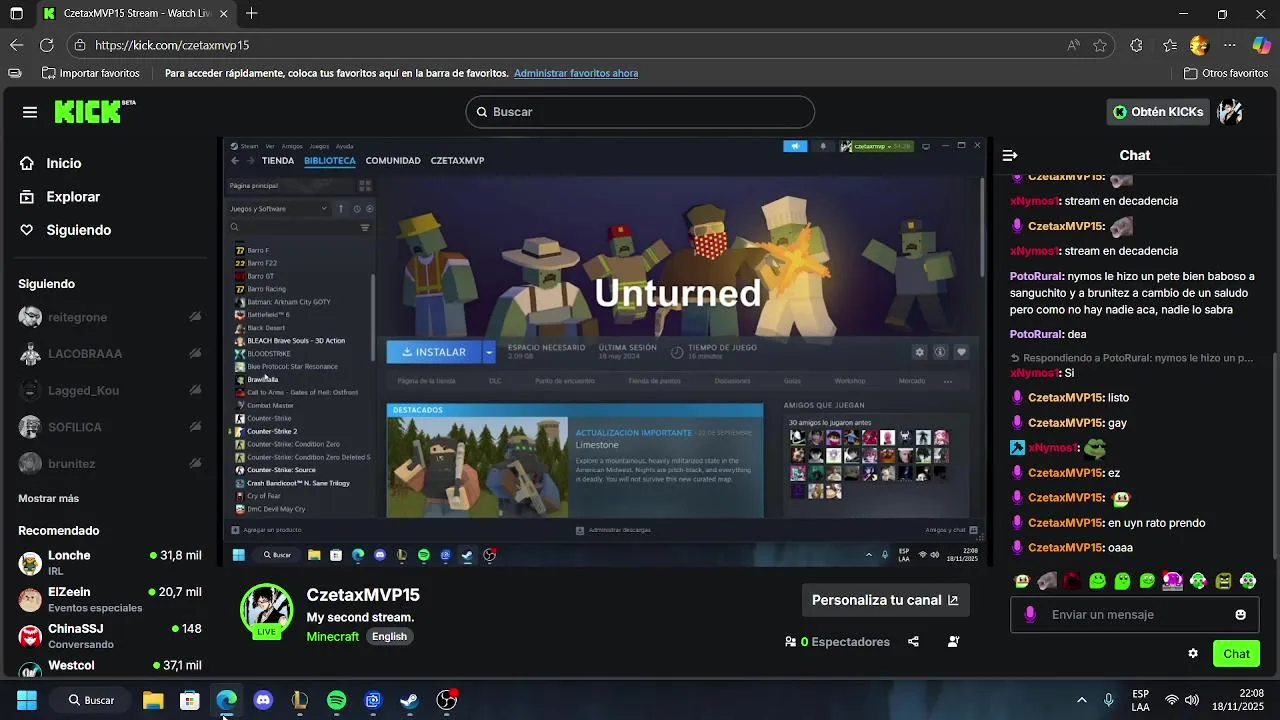Open Spotify from Windows taskbar

point(337,700)
